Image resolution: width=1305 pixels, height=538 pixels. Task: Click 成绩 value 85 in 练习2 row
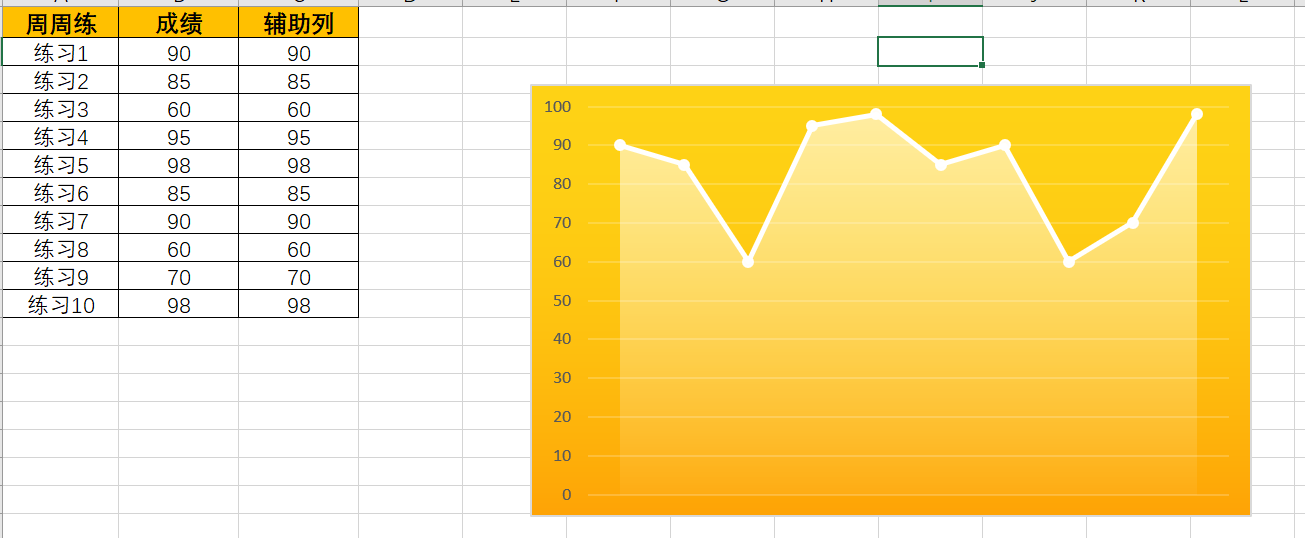179,80
